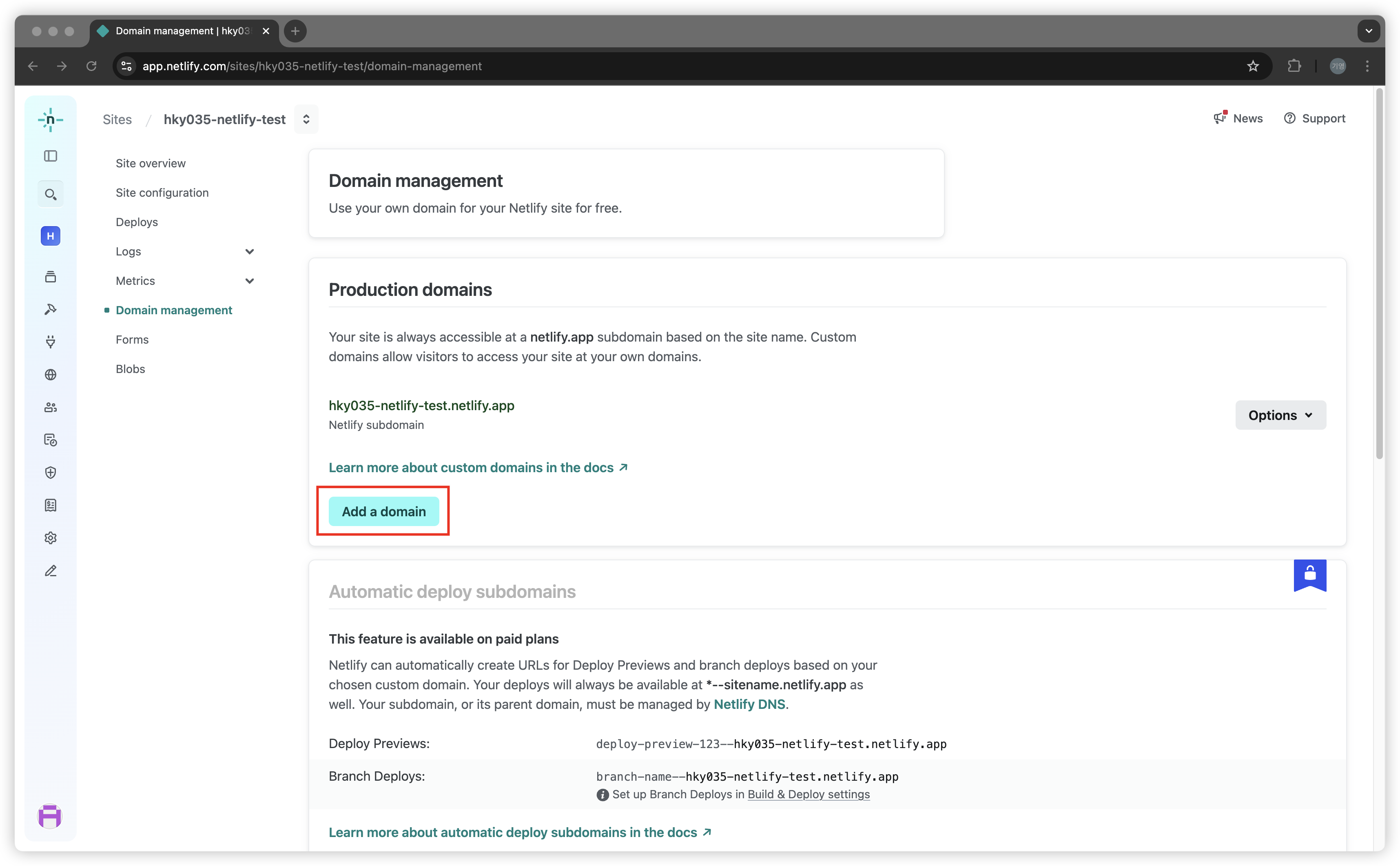1400x866 pixels.
Task: Open the Integrations plug icon
Action: [x=50, y=342]
